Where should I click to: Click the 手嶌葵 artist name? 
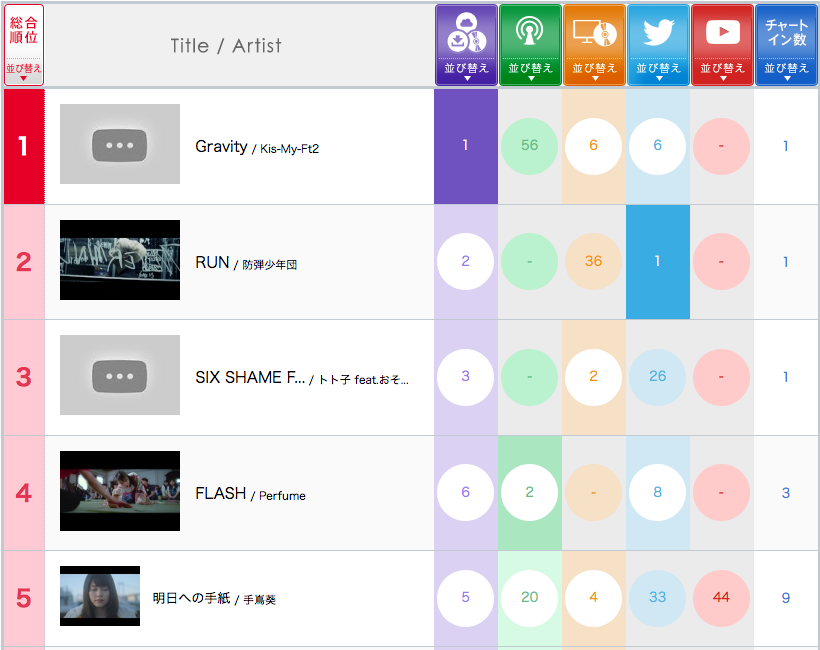point(259,600)
